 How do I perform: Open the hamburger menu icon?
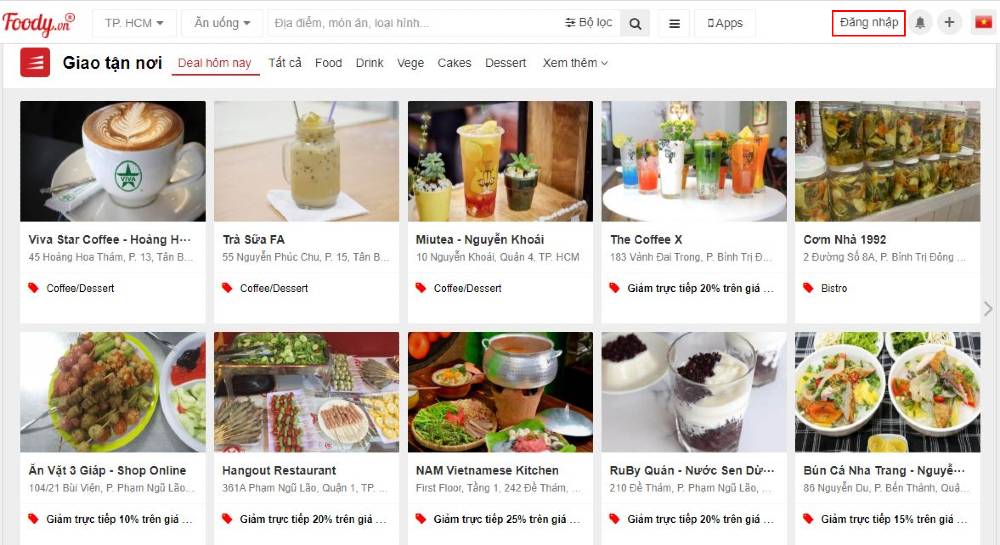coord(674,24)
